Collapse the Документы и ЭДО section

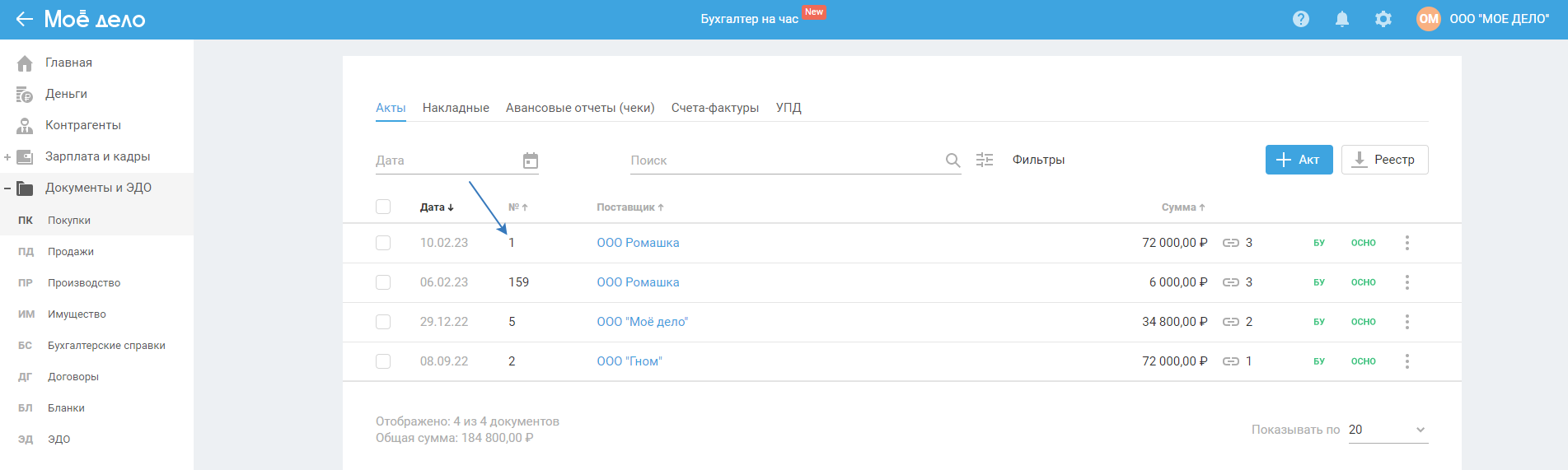click(x=7, y=188)
